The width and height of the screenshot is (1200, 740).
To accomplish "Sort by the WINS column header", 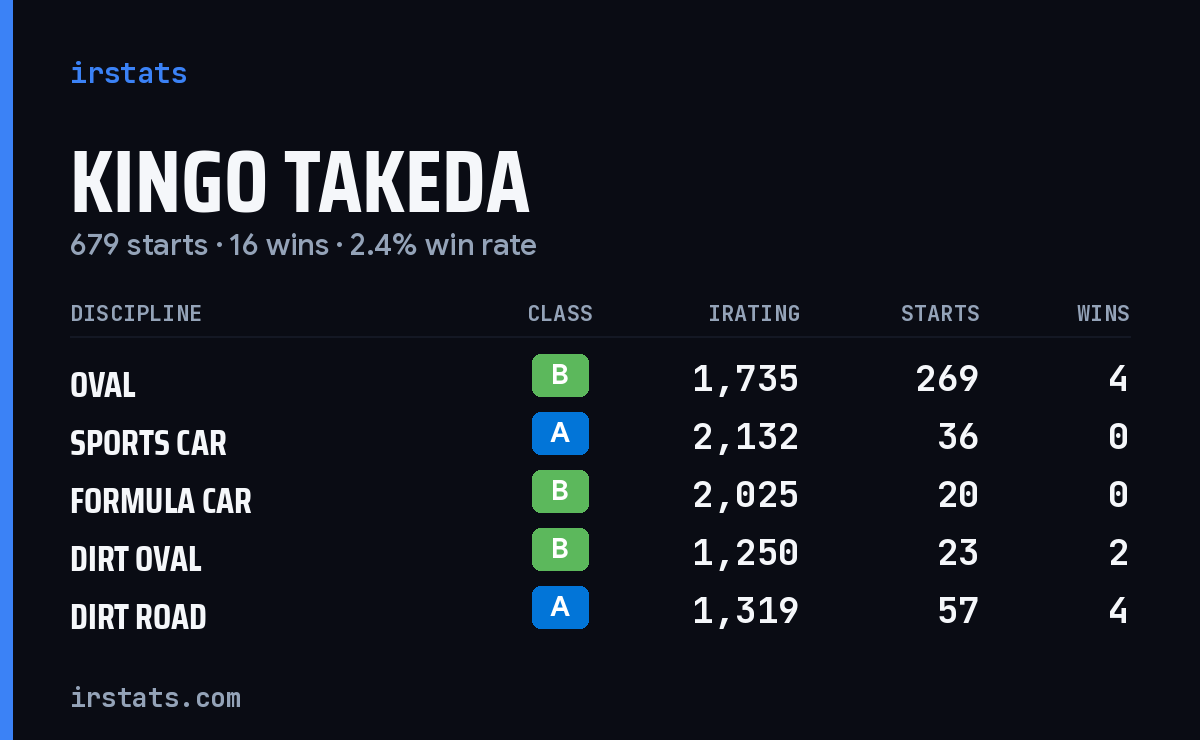I will [1103, 313].
